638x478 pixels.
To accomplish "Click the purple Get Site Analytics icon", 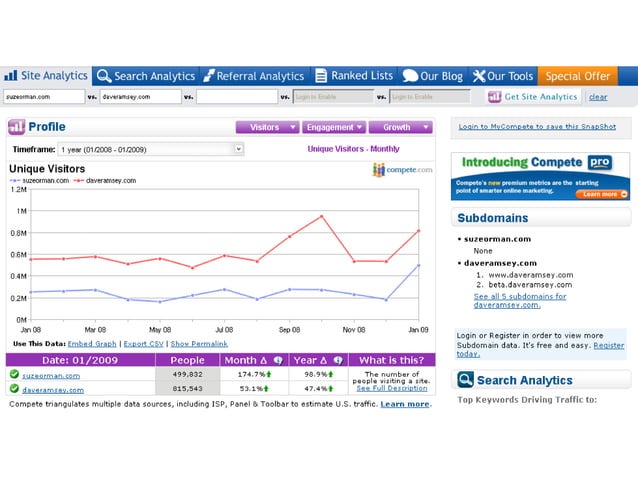I will pos(494,97).
